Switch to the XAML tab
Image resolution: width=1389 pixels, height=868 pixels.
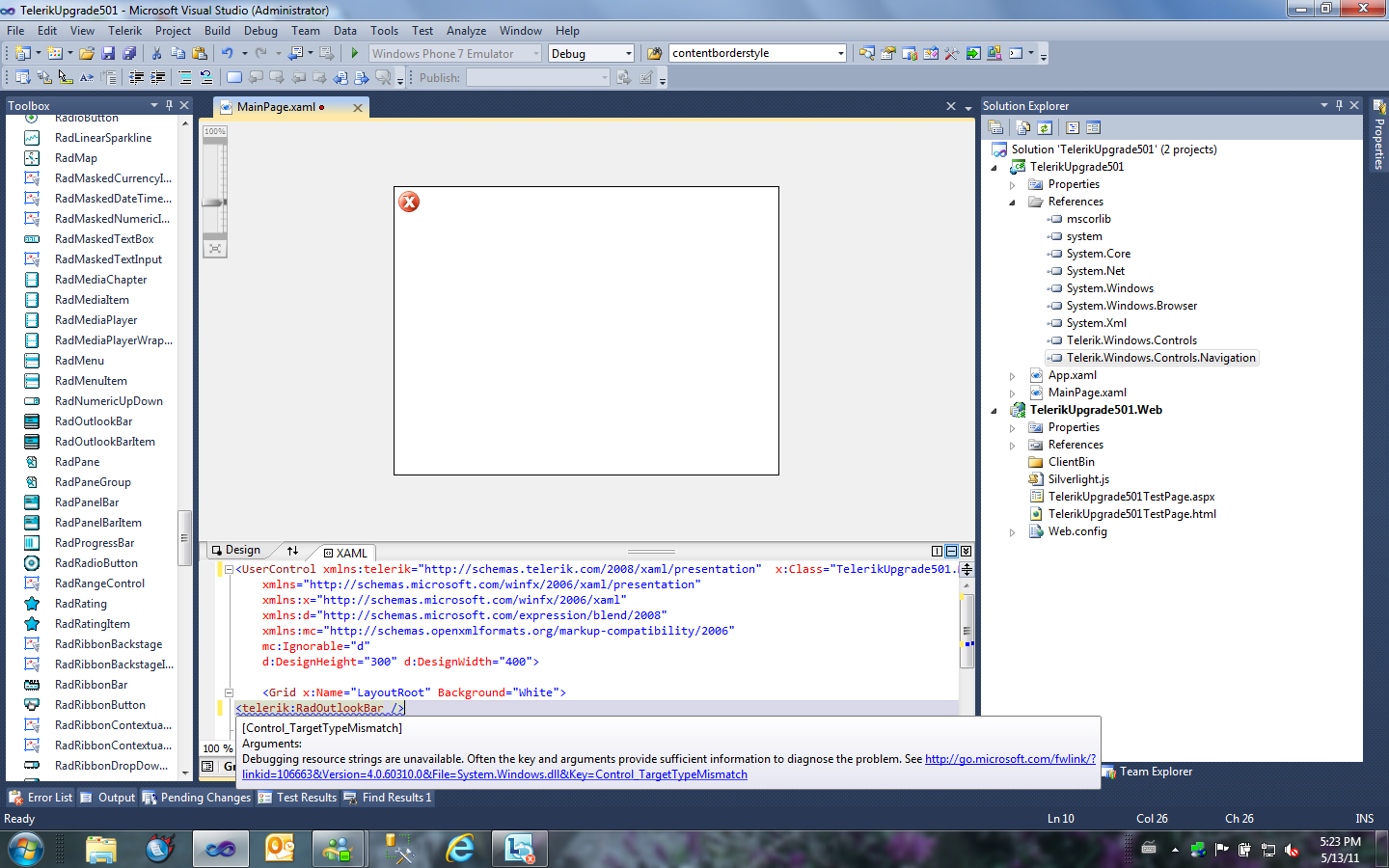(345, 553)
